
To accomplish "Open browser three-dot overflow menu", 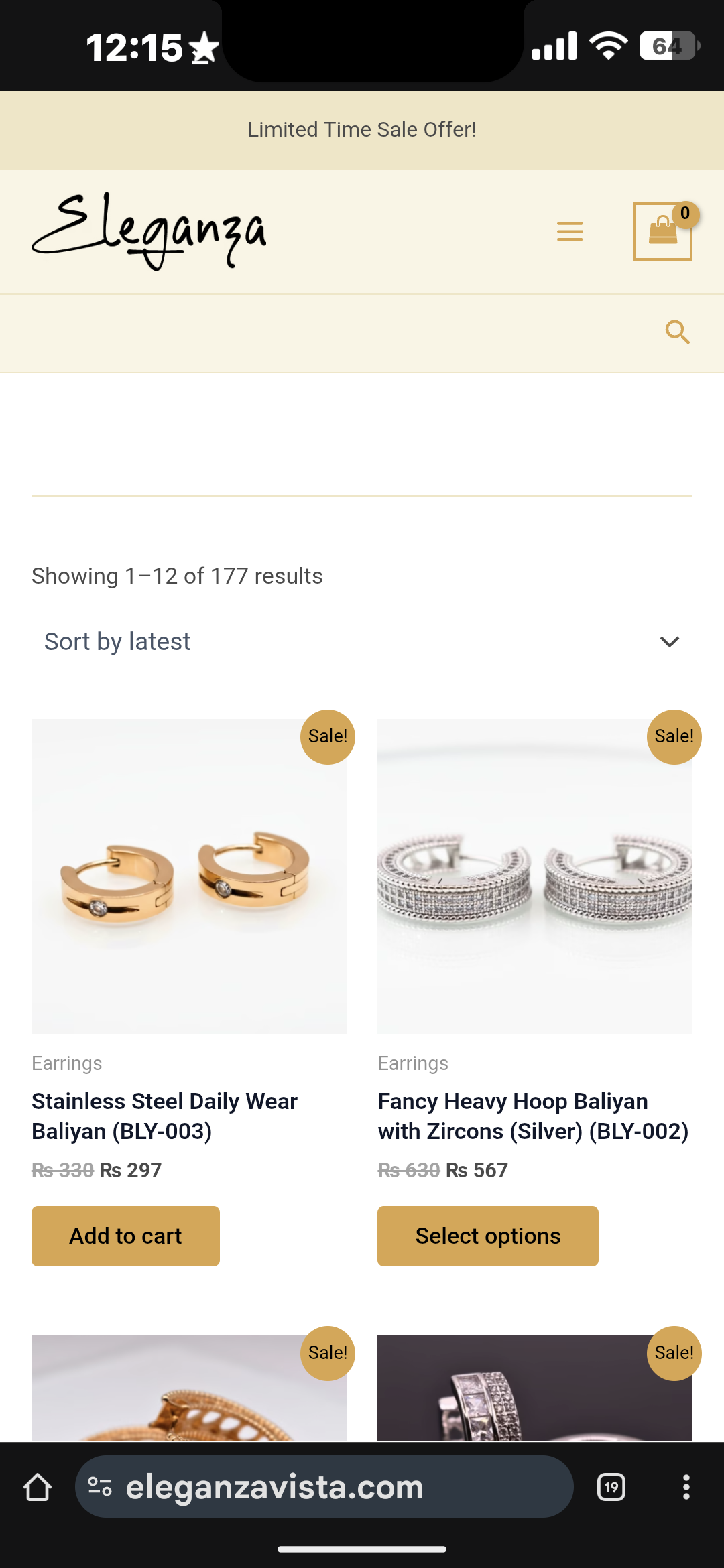I will point(686,1488).
